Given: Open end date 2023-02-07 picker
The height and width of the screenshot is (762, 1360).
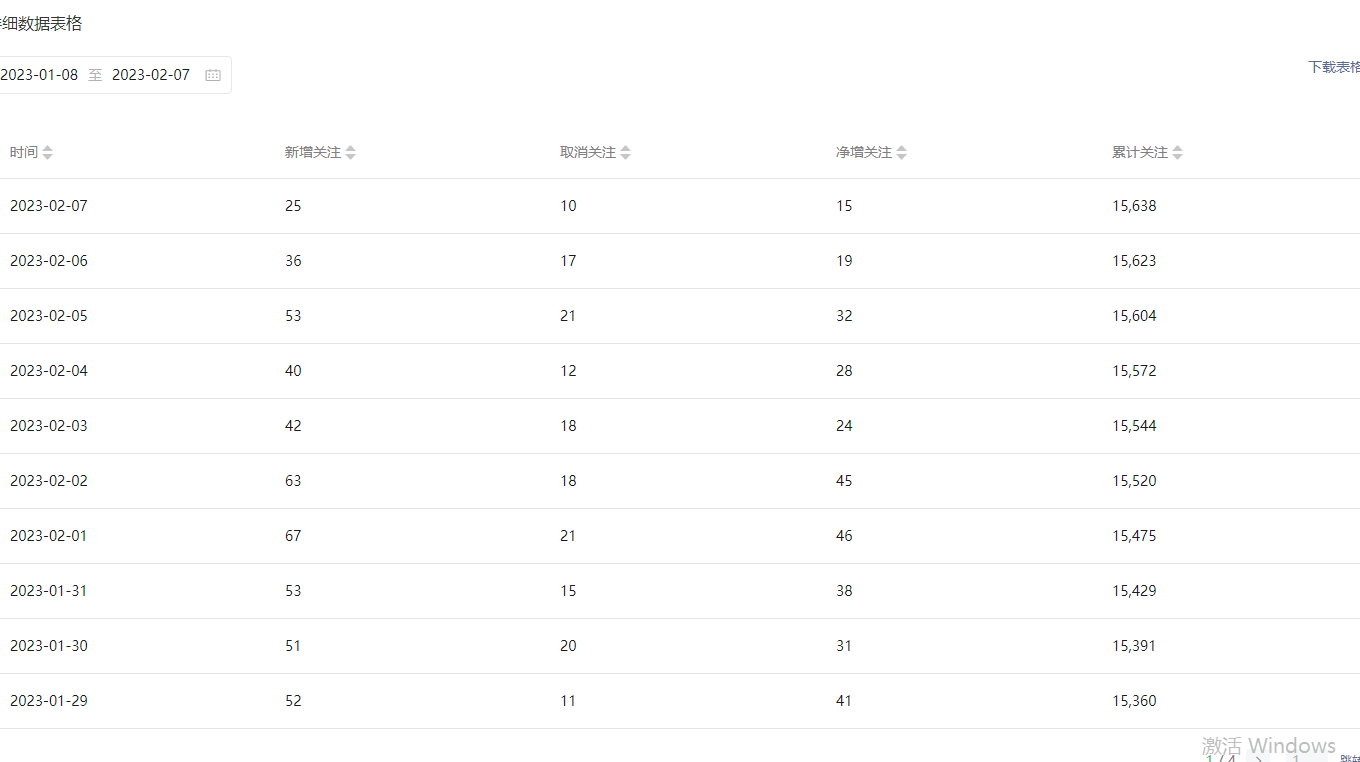Looking at the screenshot, I should click(x=151, y=75).
